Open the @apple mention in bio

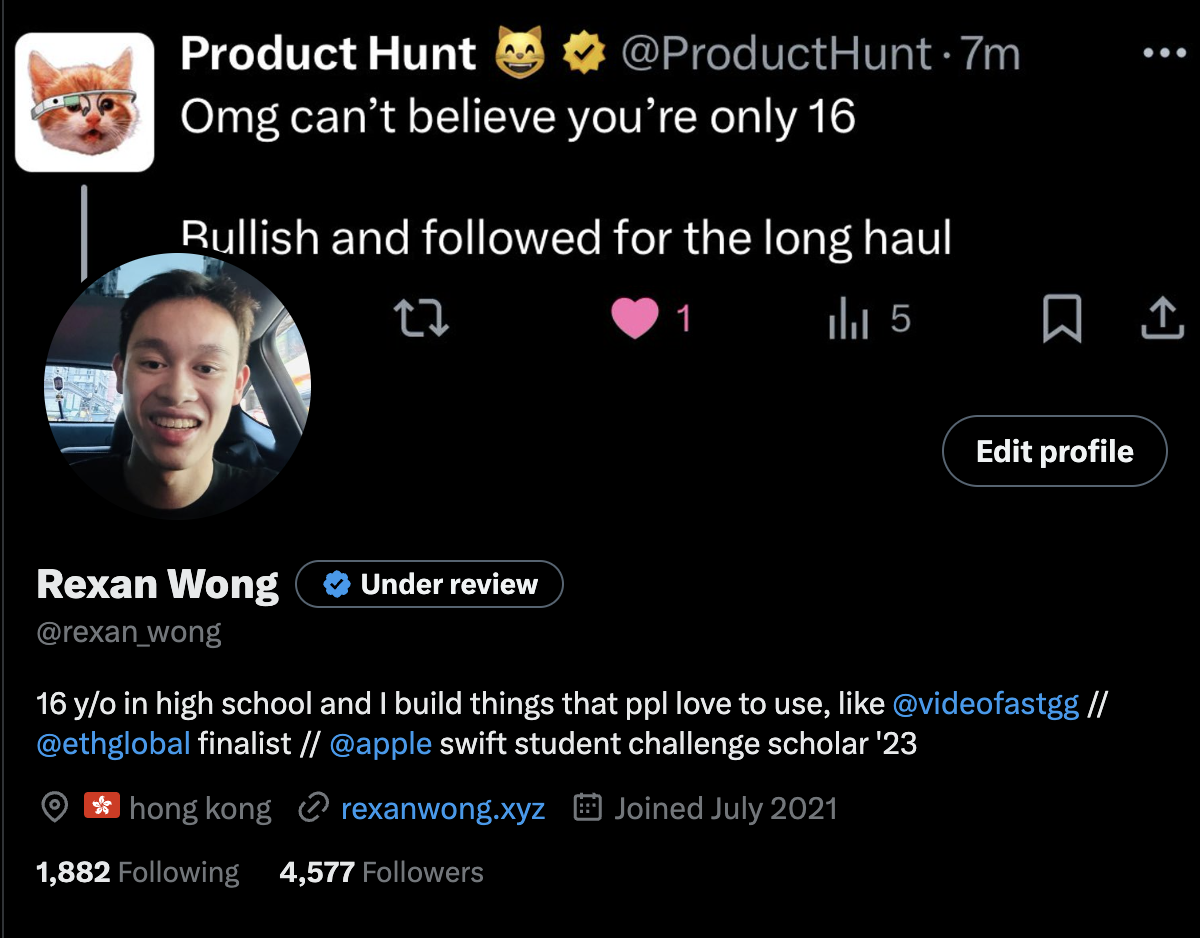tap(380, 743)
